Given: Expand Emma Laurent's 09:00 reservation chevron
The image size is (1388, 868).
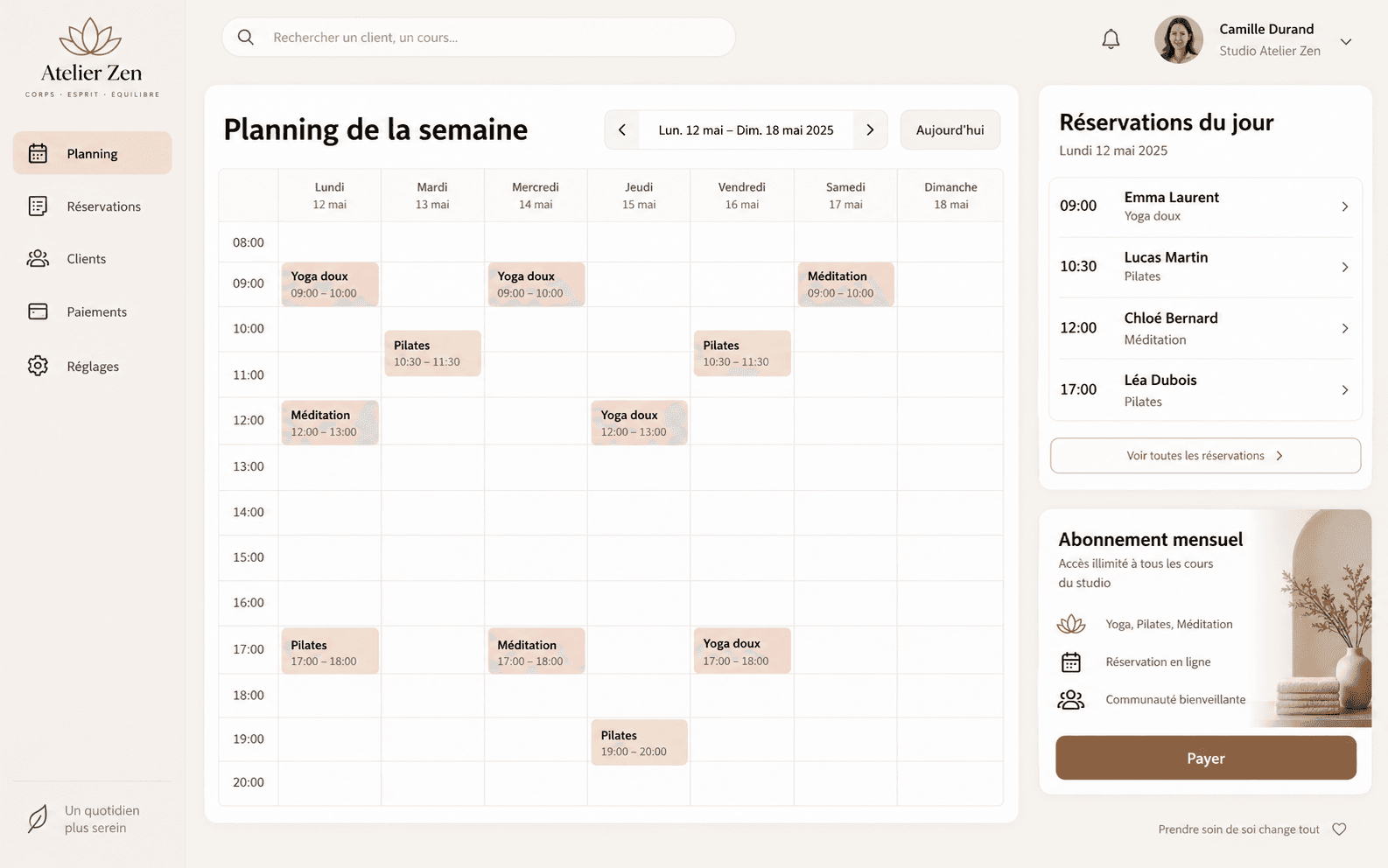Looking at the screenshot, I should tap(1345, 206).
